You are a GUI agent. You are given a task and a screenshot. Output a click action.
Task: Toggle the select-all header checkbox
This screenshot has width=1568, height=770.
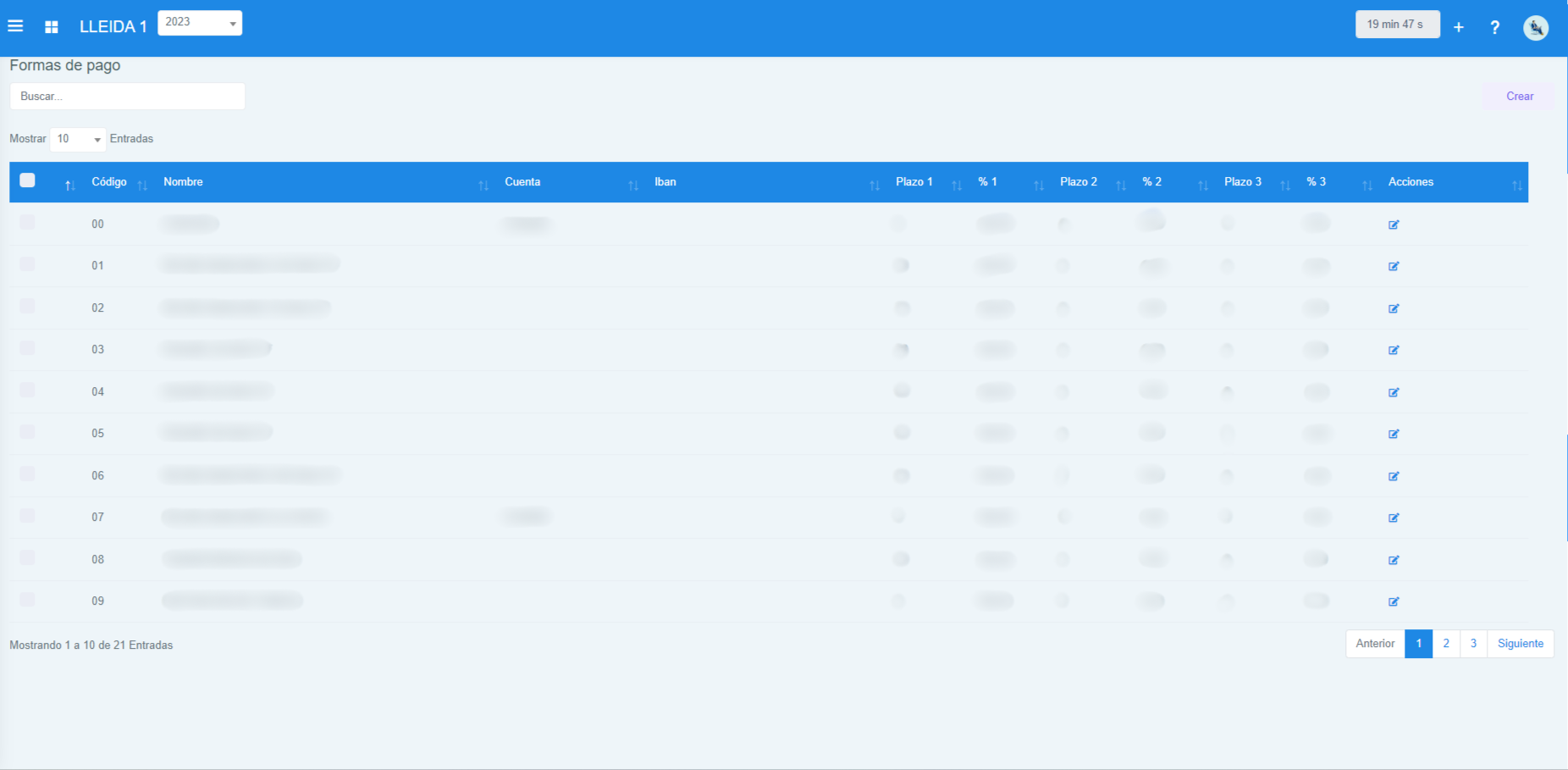pyautogui.click(x=27, y=180)
